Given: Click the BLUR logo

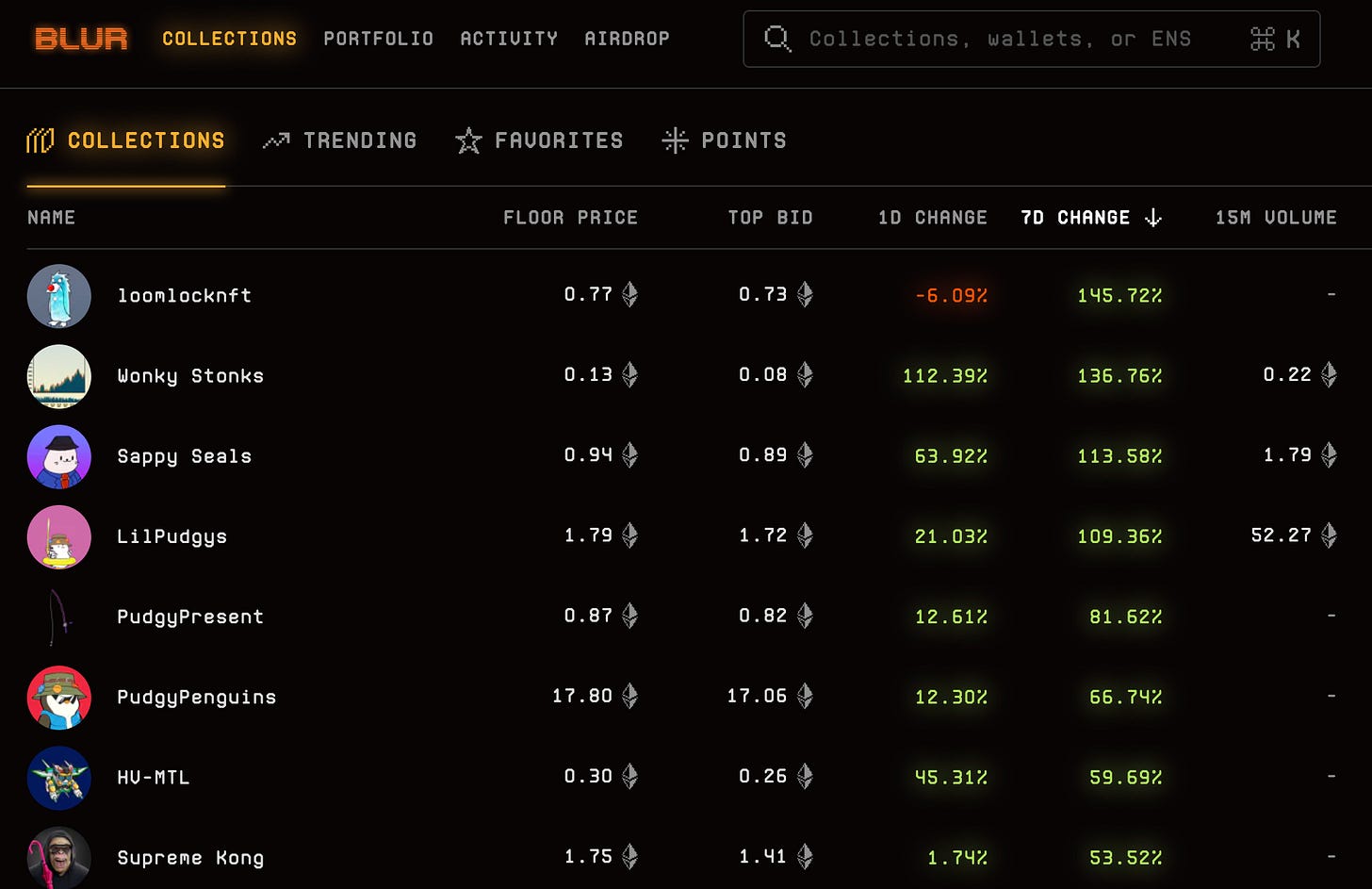Looking at the screenshot, I should point(81,39).
